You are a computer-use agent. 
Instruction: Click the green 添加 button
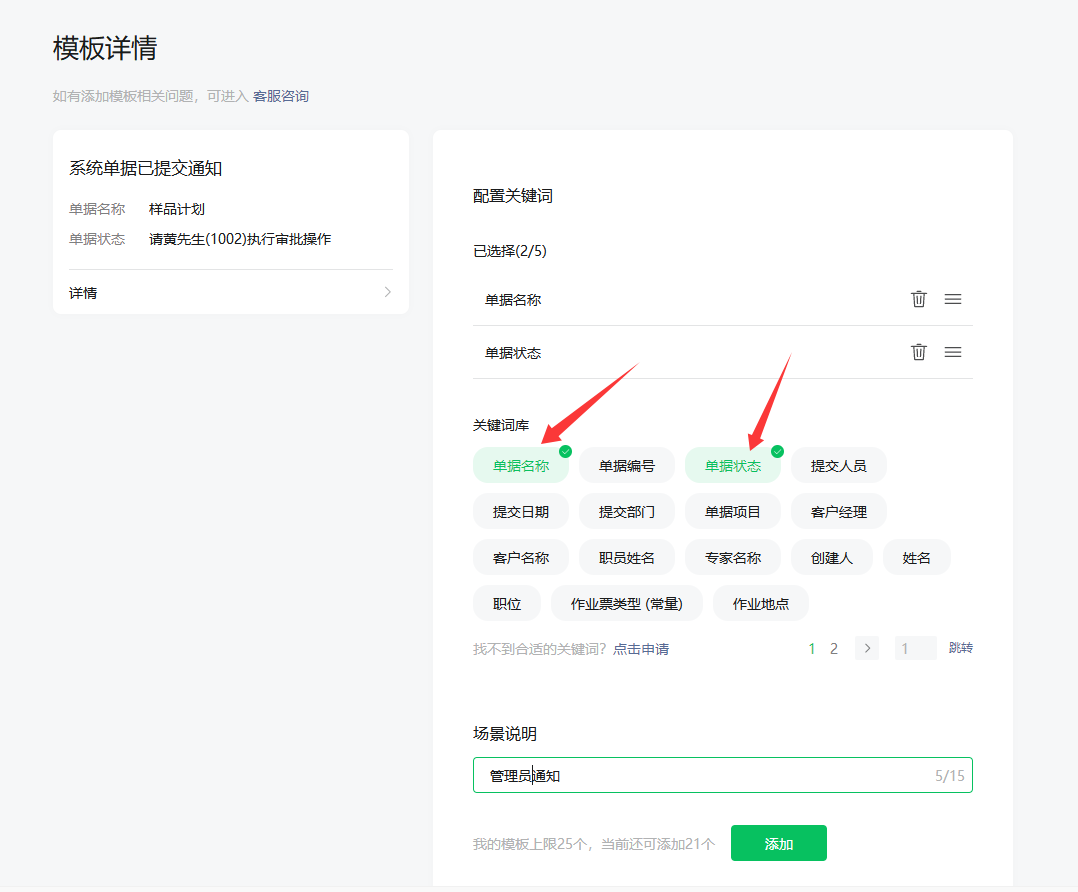pyautogui.click(x=778, y=843)
